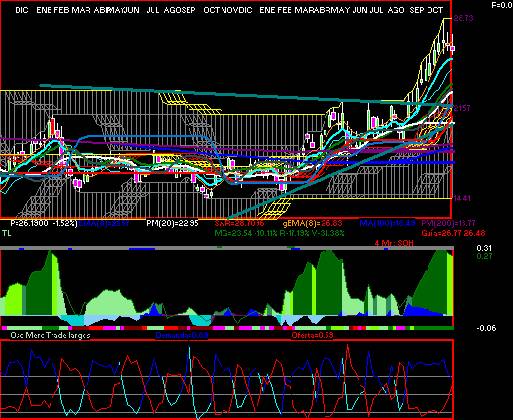The height and width of the screenshot is (420, 513).
Task: Click the 14.41 price level label
Action: [462, 198]
